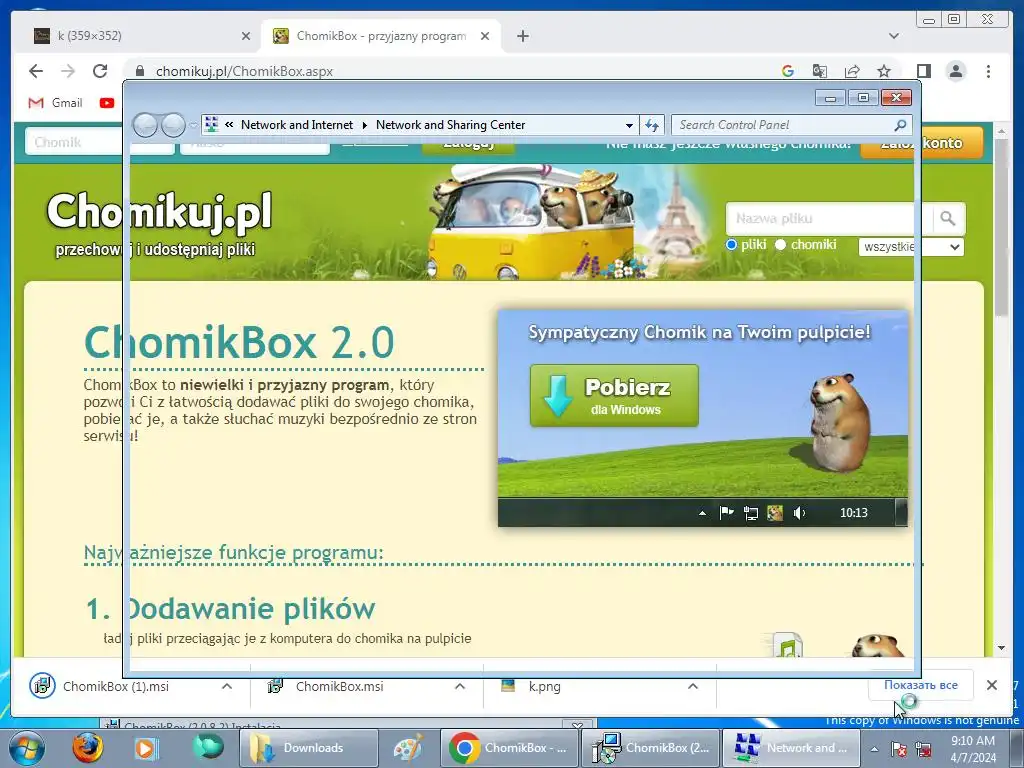Click page scrollbar down arrow
Screen dimensions: 1024x768
pos(1002,648)
